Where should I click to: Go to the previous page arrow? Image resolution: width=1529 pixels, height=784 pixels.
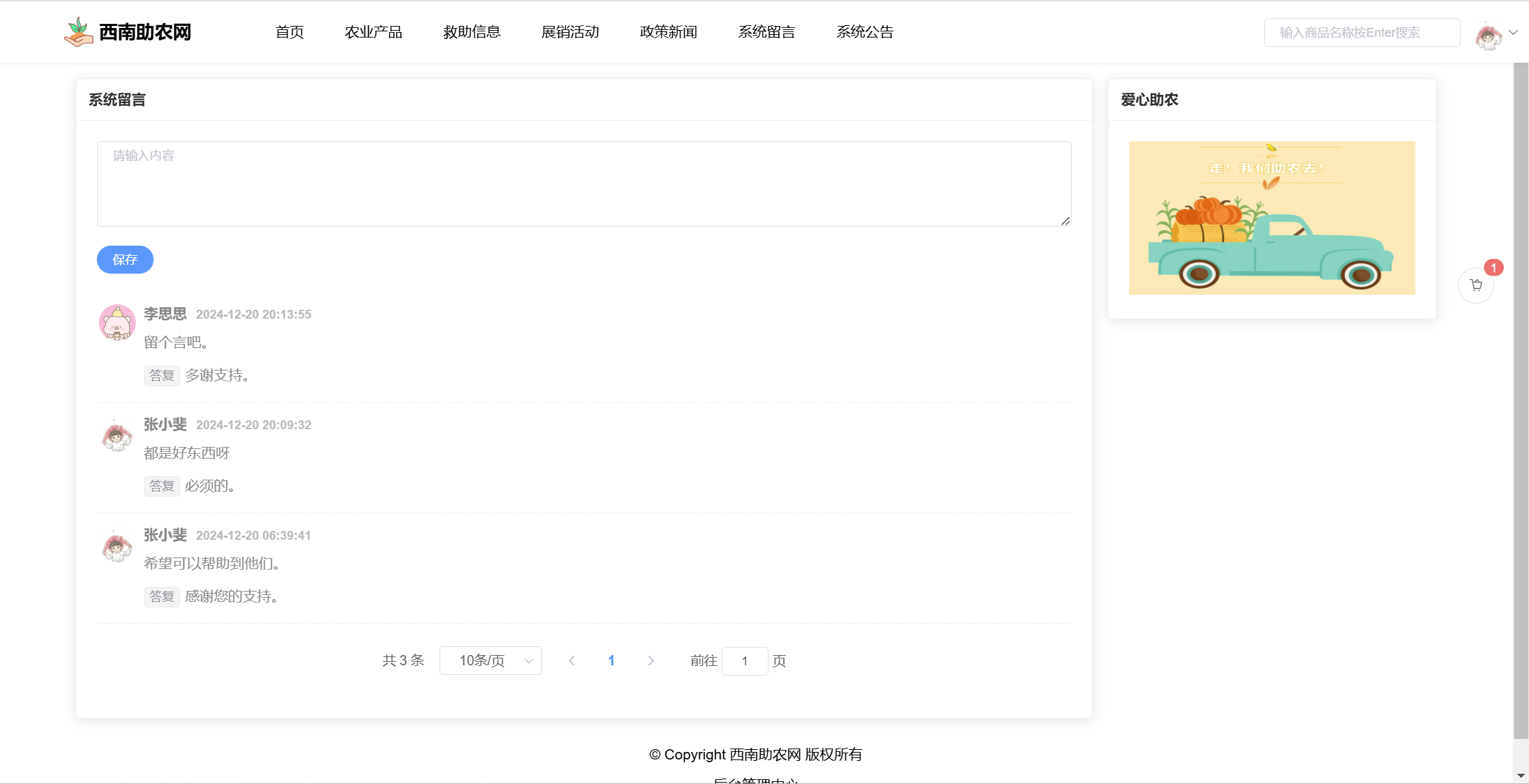coord(572,660)
